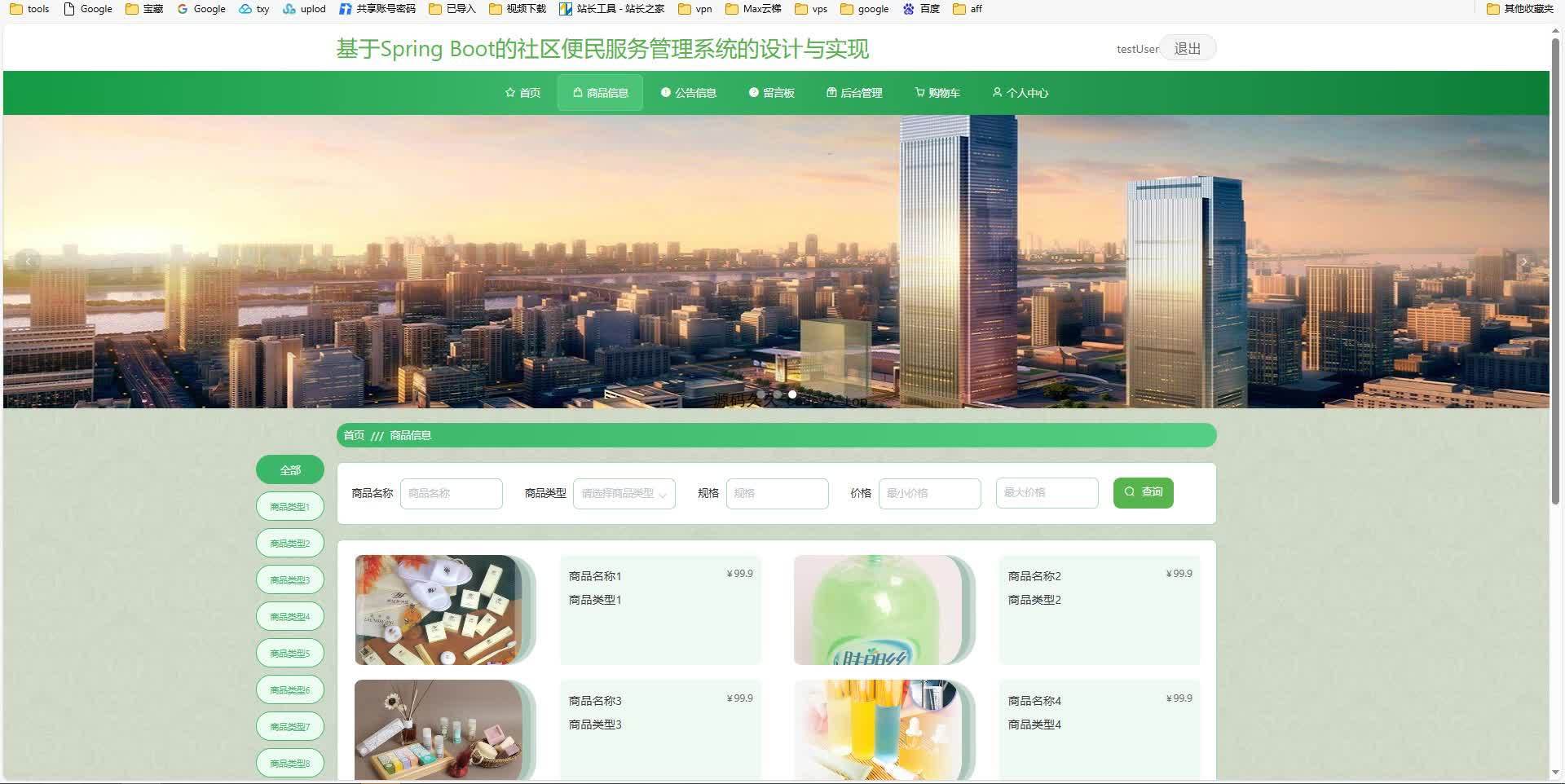Focus the 最小价格 input field
Viewport: 1565px width, 784px height.
(x=930, y=494)
